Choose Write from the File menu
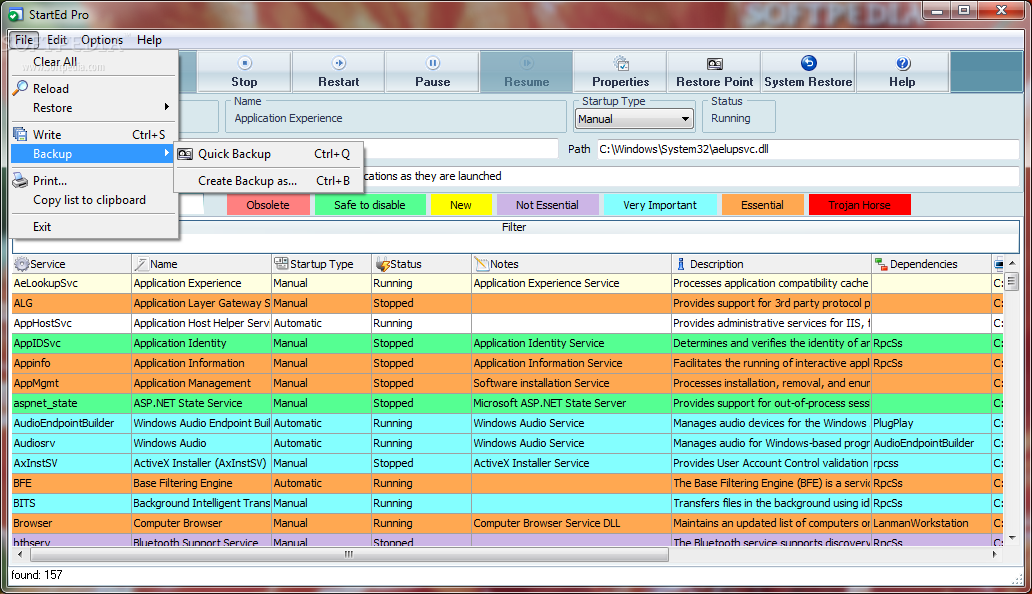Viewport: 1032px width, 594px height. point(94,134)
